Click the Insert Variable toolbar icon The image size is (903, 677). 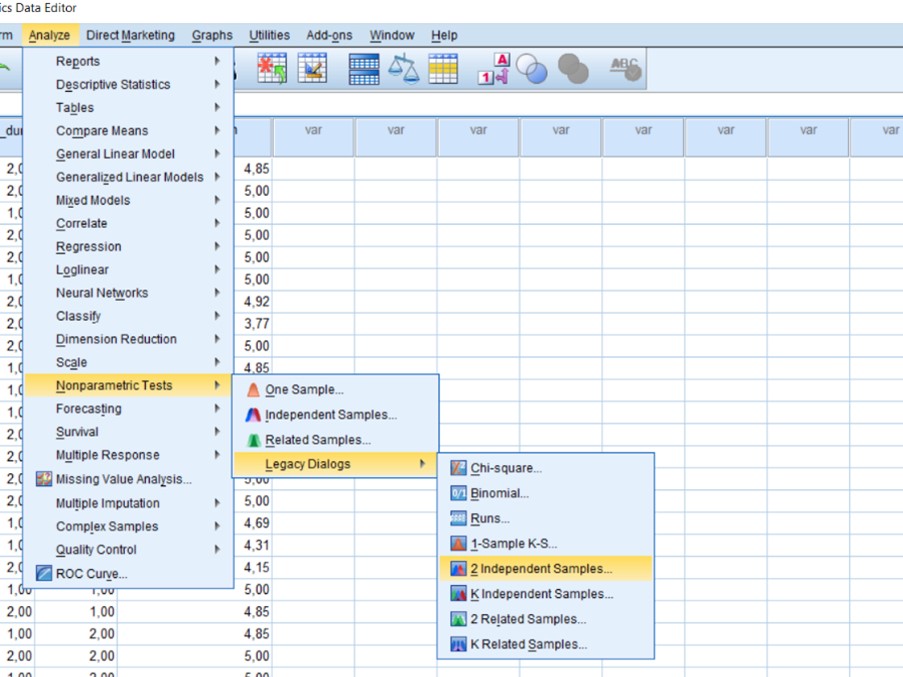(x=313, y=69)
